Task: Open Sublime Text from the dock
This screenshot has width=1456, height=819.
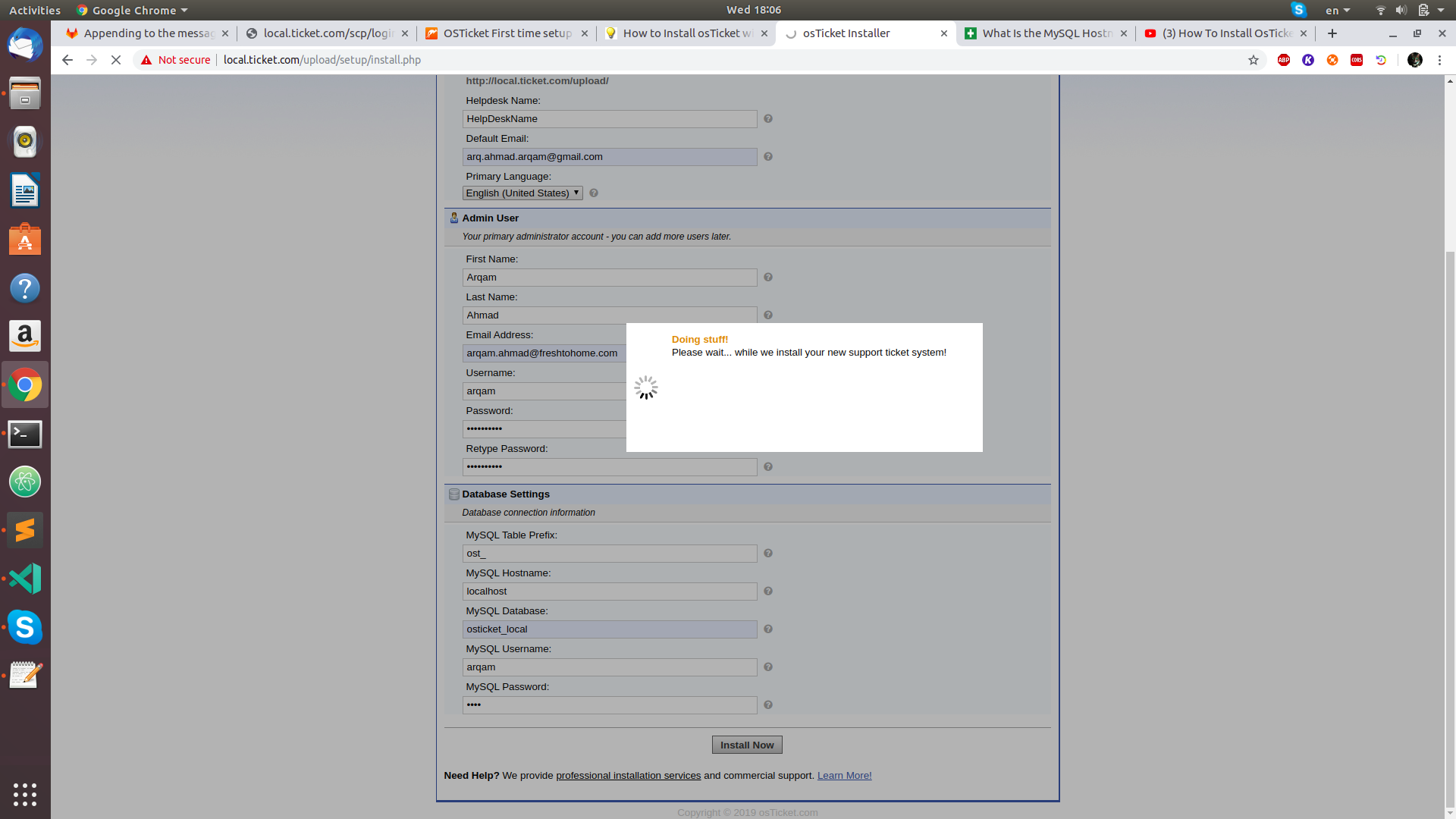Action: (25, 530)
